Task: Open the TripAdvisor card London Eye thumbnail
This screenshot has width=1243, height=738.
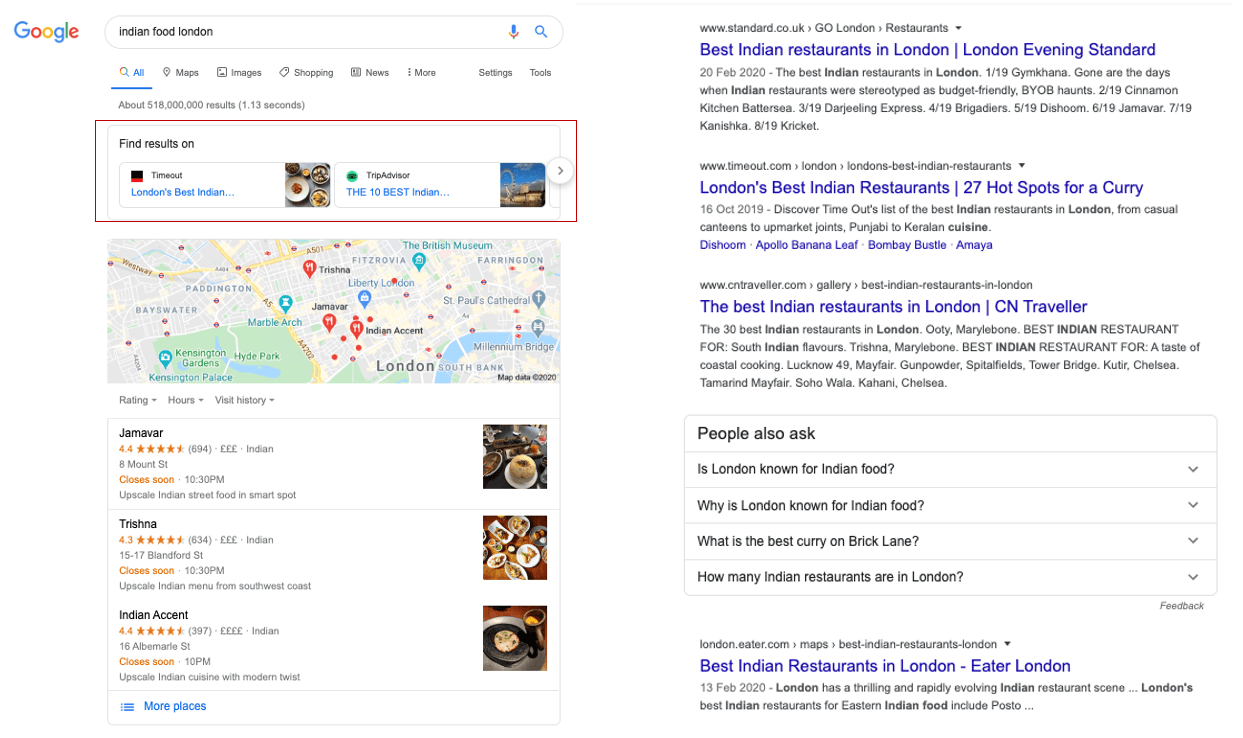Action: point(522,185)
